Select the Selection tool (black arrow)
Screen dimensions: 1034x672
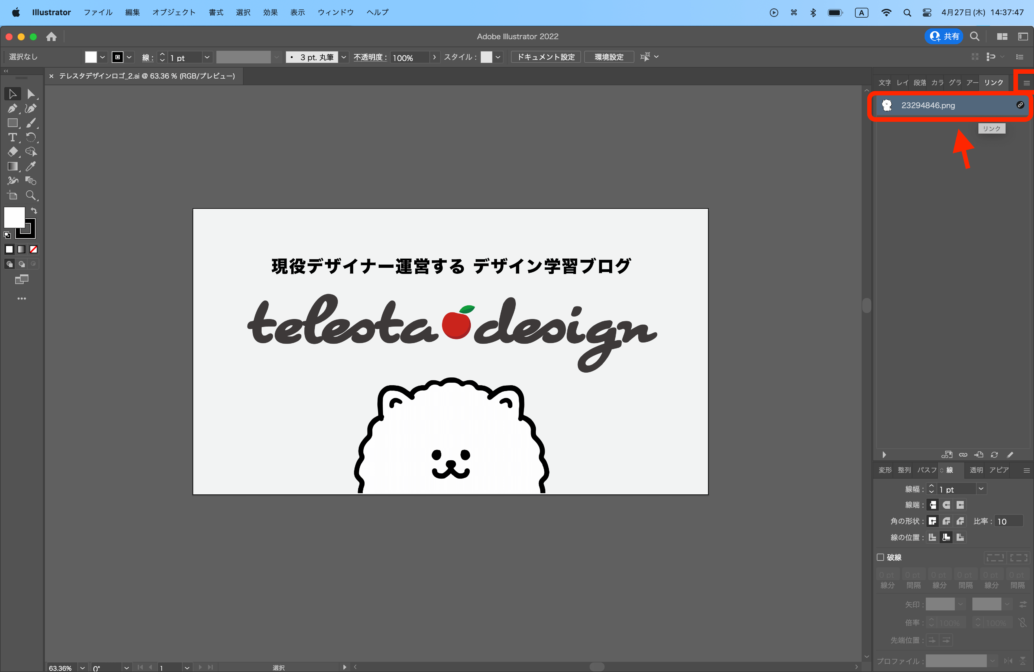pos(12,94)
